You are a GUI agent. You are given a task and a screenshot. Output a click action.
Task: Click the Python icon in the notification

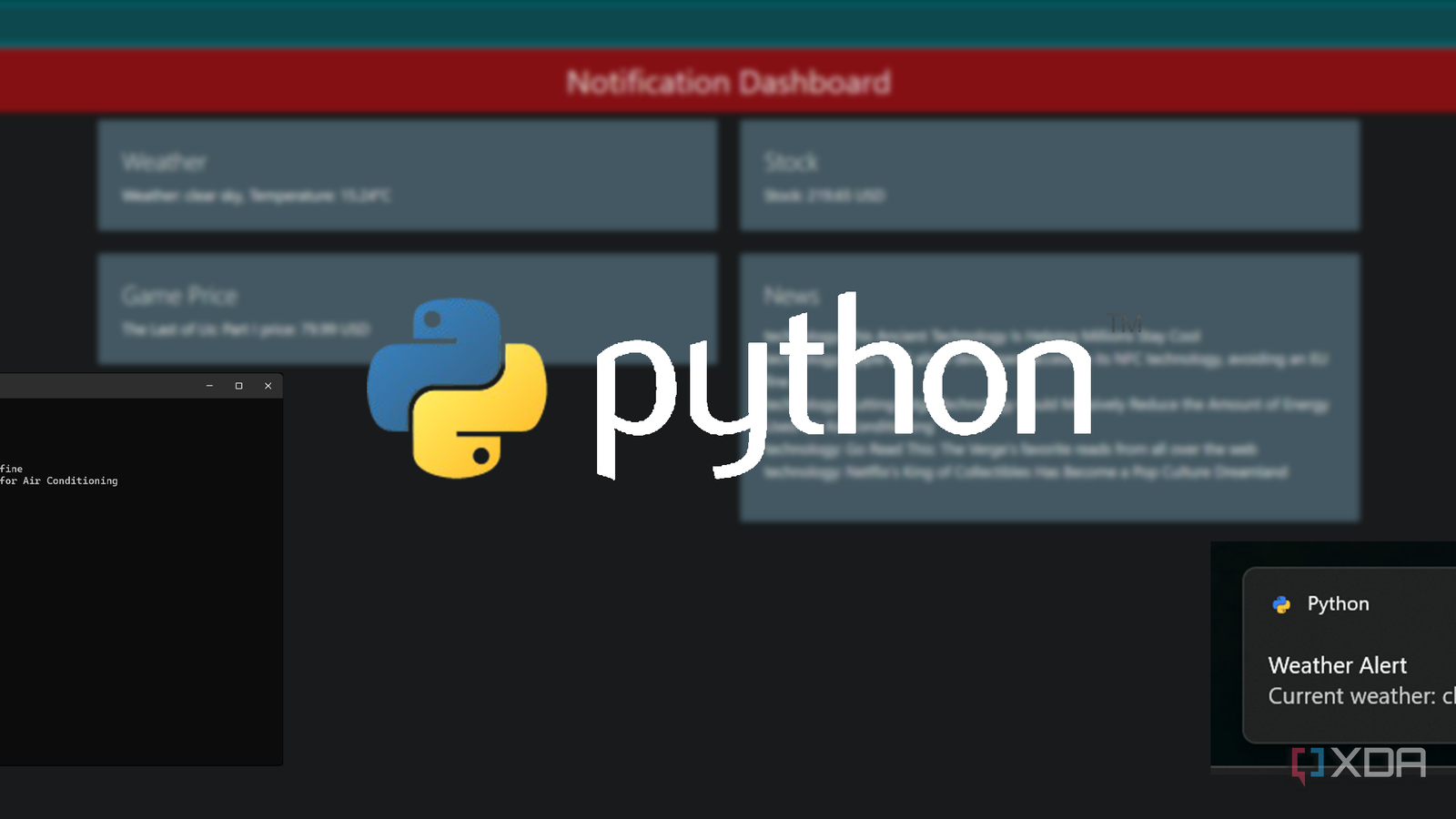click(1281, 604)
